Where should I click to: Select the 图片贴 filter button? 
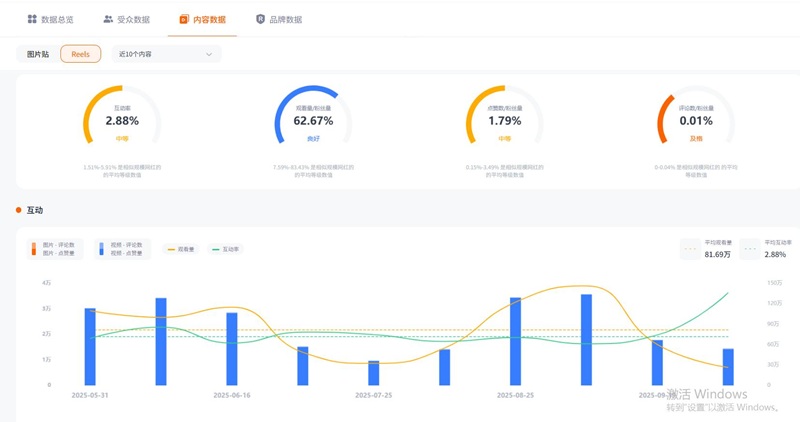coord(37,54)
